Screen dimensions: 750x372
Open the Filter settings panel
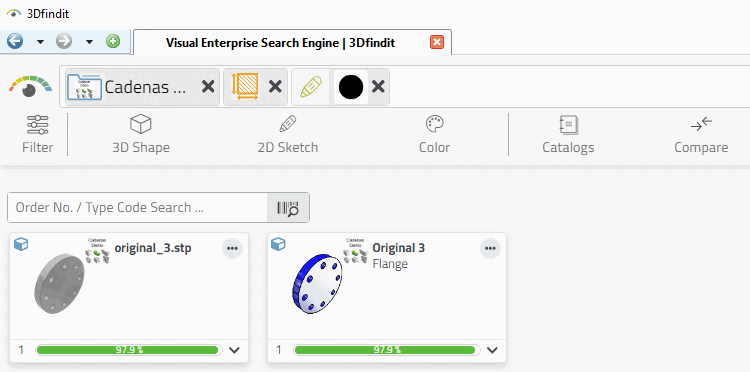37,135
